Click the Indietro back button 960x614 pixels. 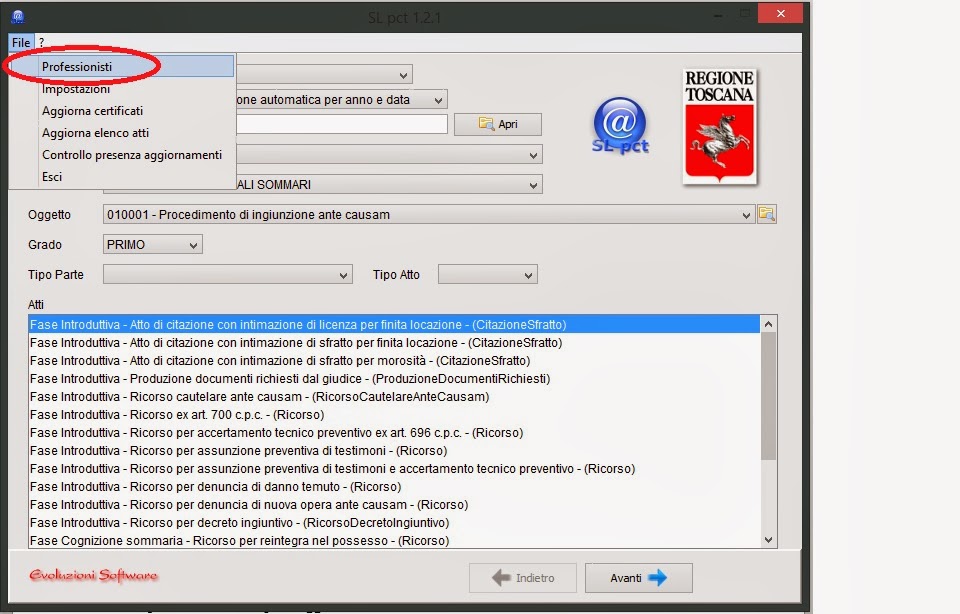523,578
